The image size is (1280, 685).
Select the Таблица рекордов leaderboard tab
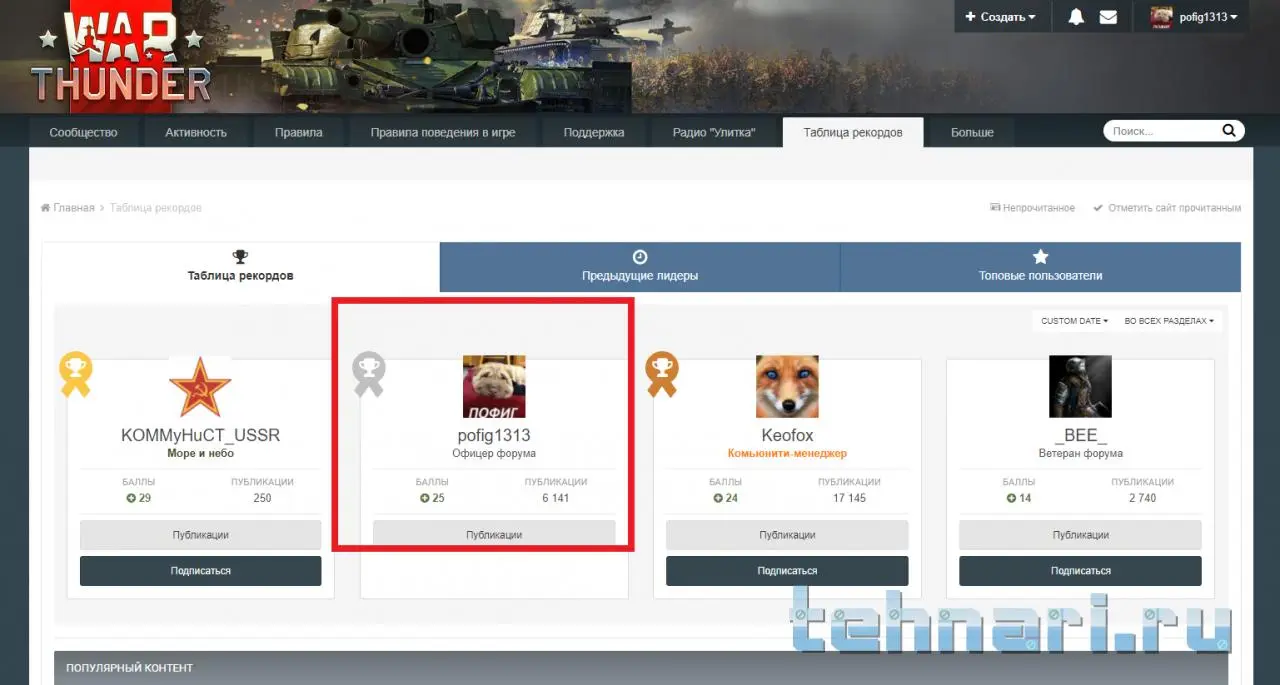(240, 266)
